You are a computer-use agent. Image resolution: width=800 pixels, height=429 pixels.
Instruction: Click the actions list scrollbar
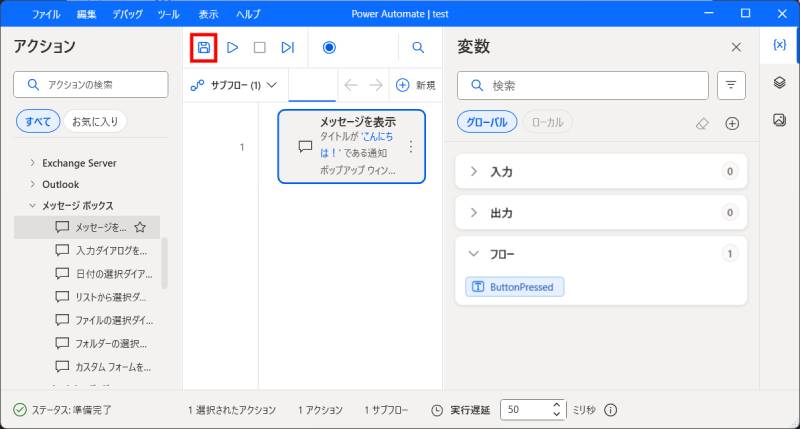click(x=164, y=263)
